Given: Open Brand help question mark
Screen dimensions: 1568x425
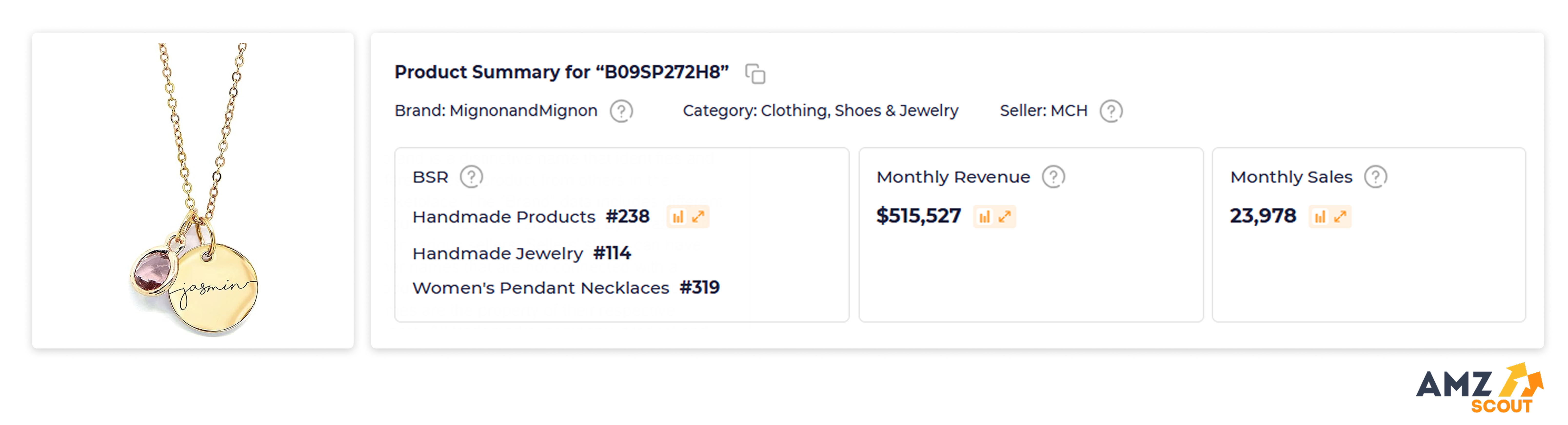Looking at the screenshot, I should [x=622, y=111].
